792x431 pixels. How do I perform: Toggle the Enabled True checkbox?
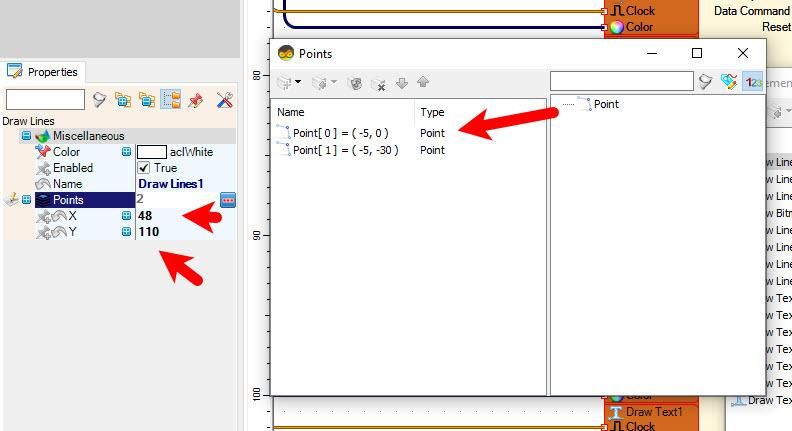[144, 168]
